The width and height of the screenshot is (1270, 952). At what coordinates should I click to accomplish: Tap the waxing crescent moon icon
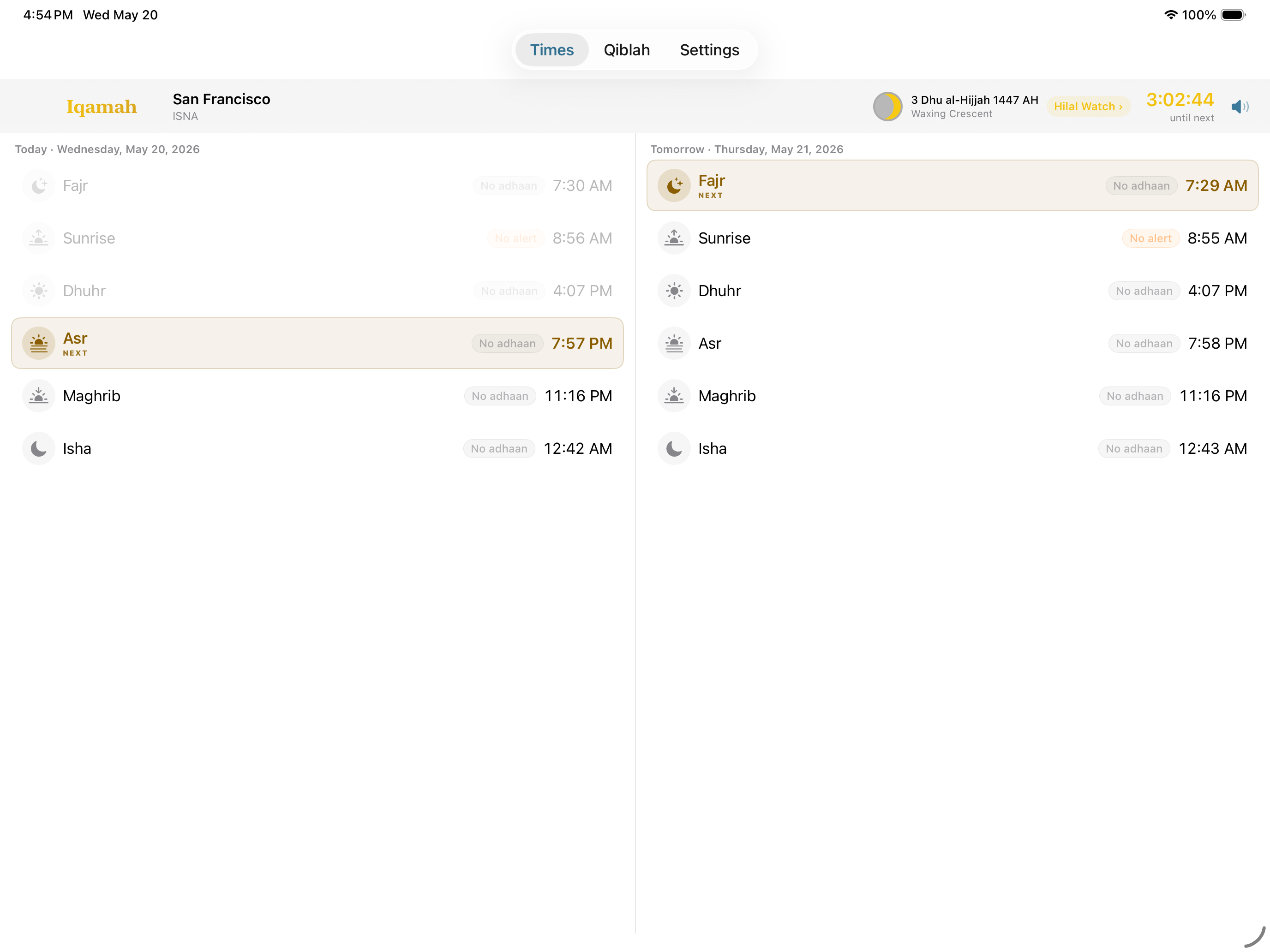click(x=887, y=107)
